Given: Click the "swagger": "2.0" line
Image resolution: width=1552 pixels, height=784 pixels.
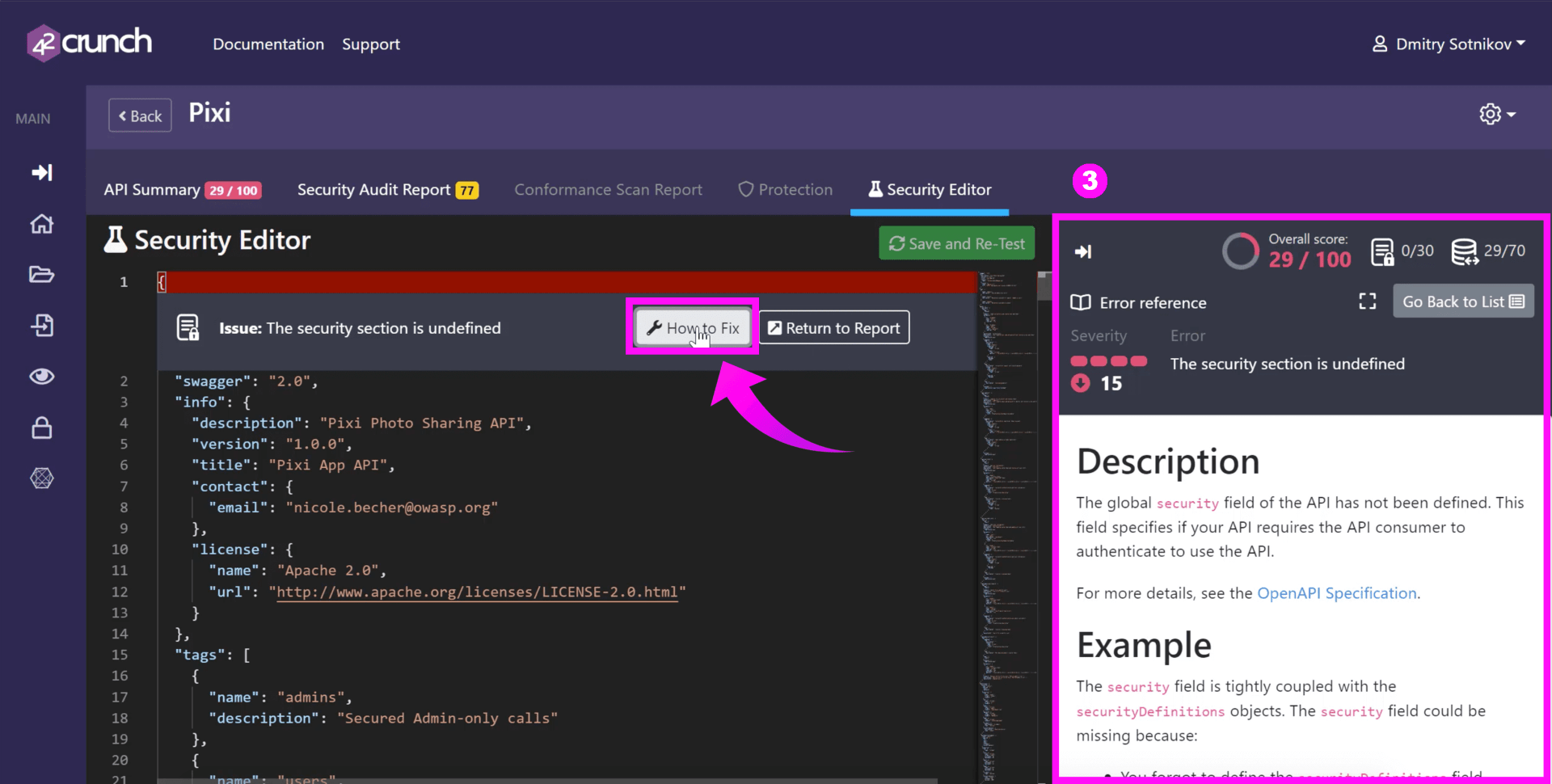Looking at the screenshot, I should [247, 381].
